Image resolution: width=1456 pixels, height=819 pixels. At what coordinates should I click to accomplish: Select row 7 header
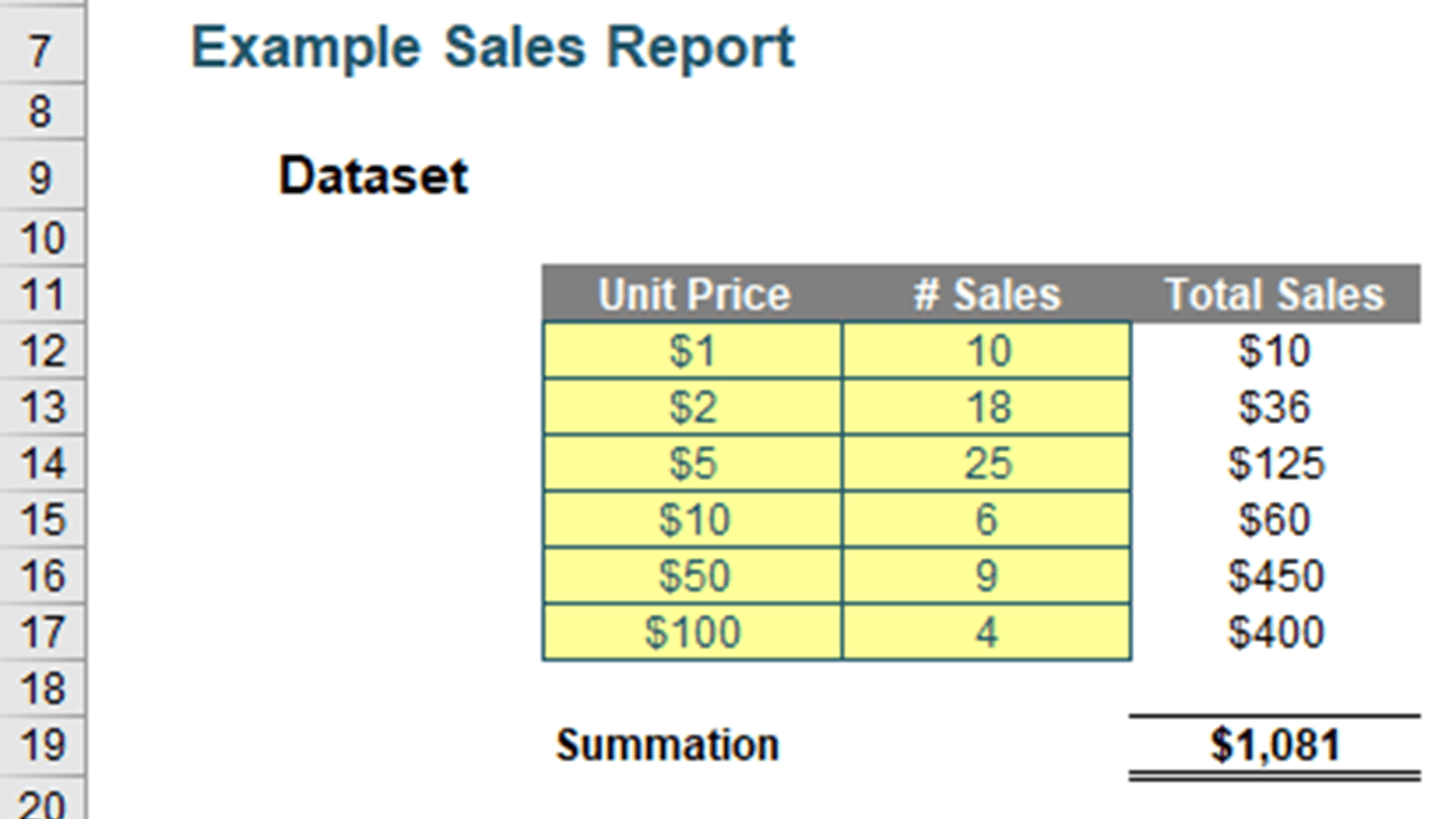tap(41, 50)
